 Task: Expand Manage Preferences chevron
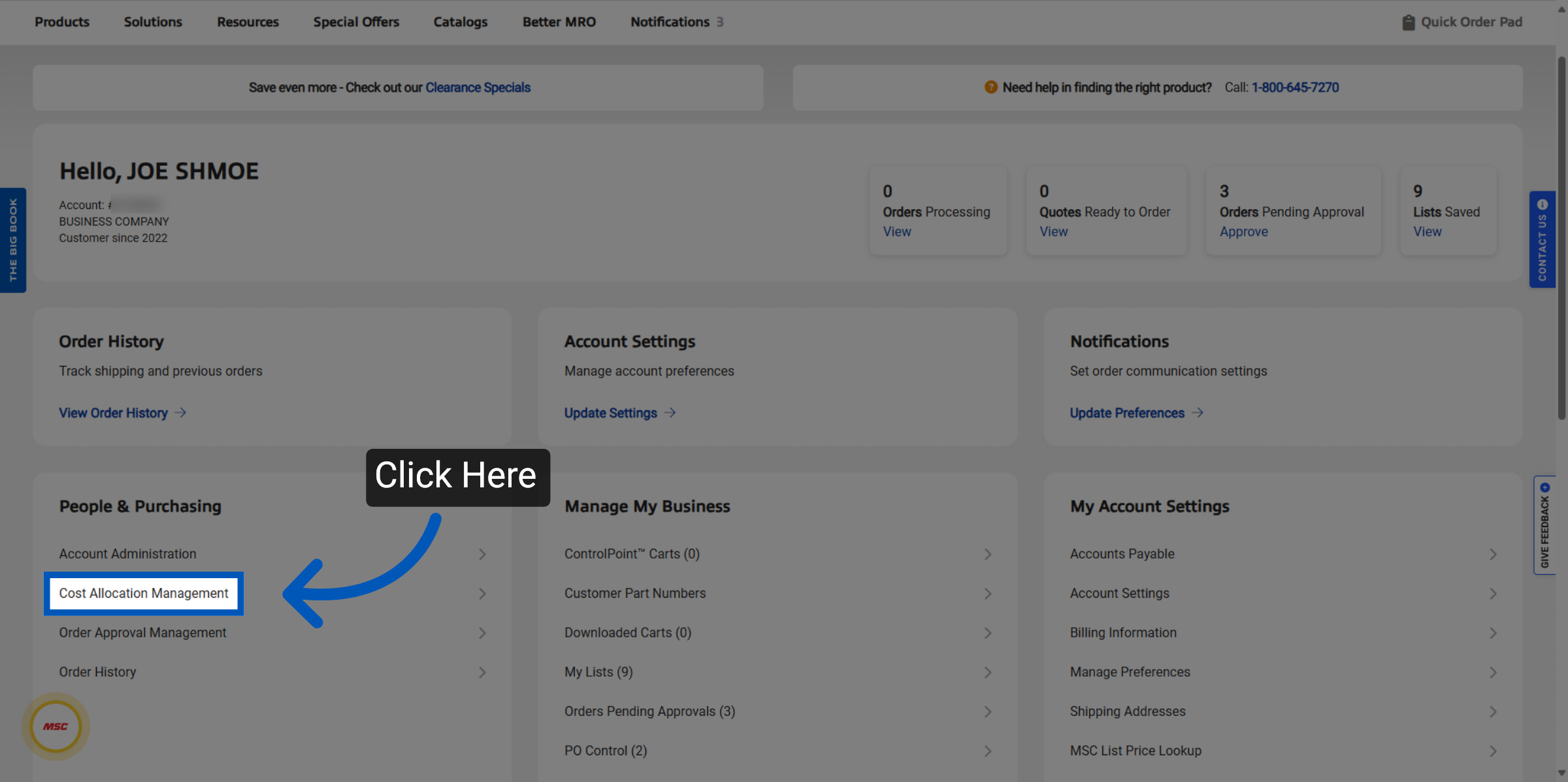point(1493,672)
